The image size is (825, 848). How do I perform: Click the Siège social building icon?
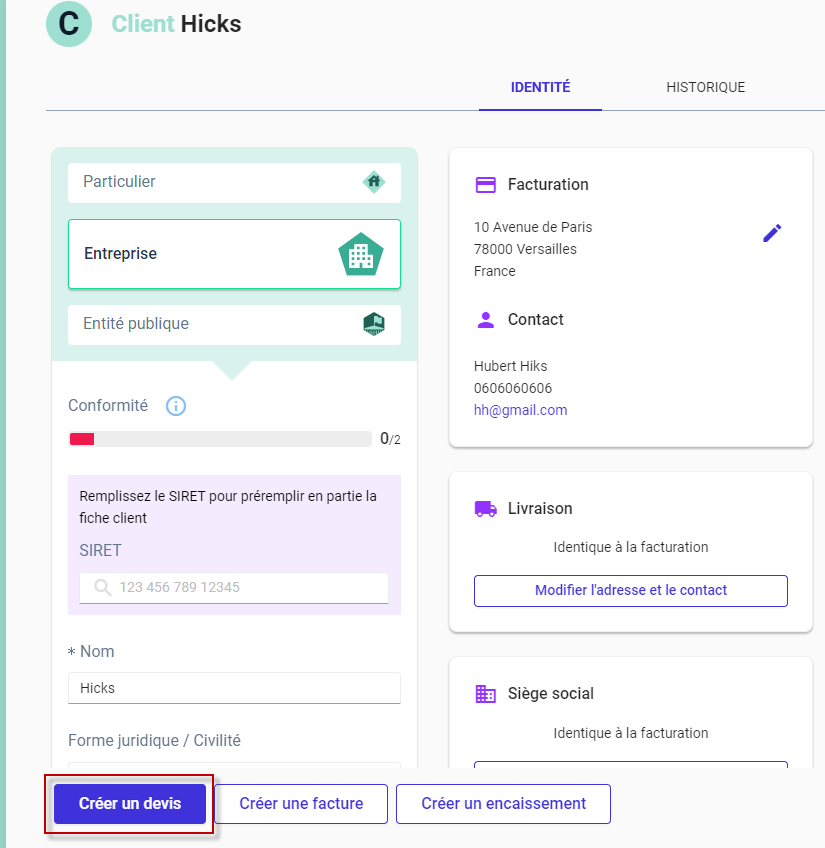click(485, 694)
